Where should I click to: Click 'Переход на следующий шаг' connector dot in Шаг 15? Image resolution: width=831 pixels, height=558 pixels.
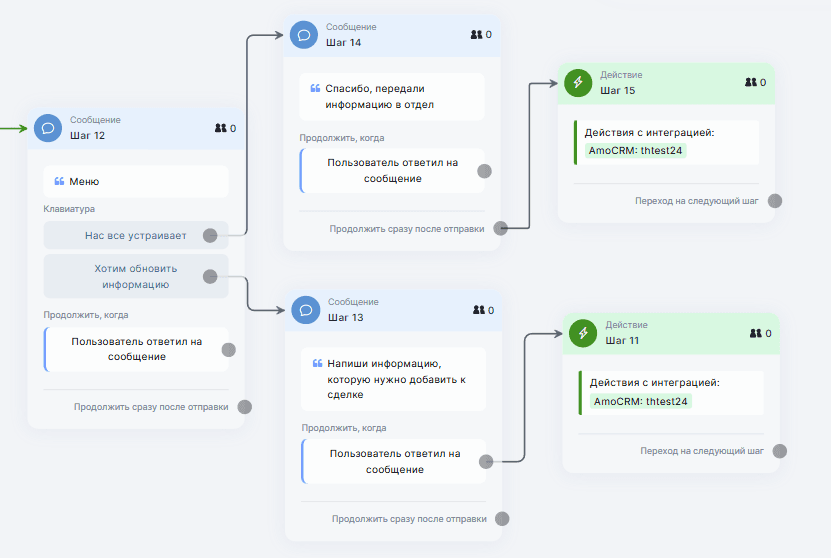pos(774,201)
